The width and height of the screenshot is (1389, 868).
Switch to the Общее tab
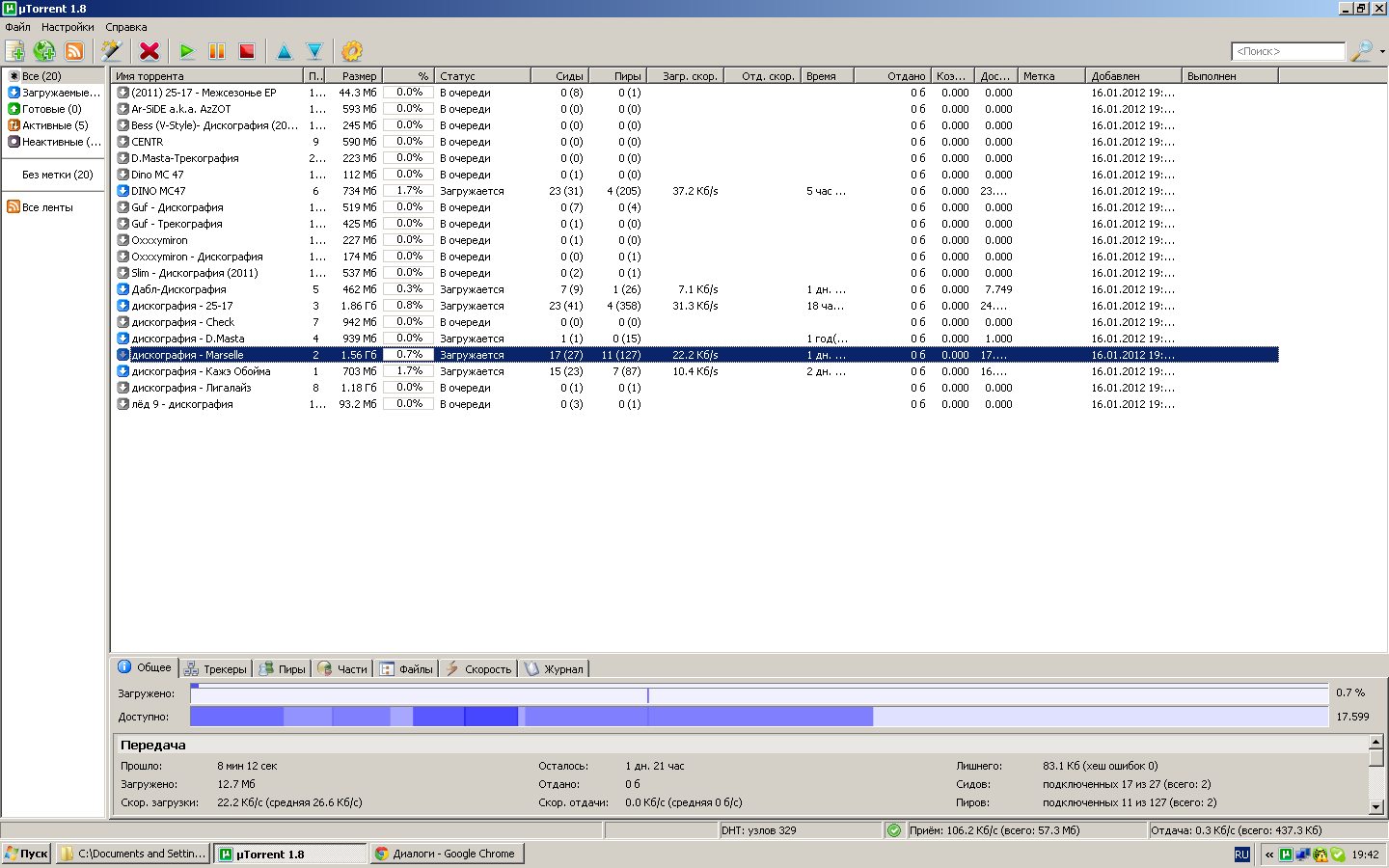(x=145, y=667)
